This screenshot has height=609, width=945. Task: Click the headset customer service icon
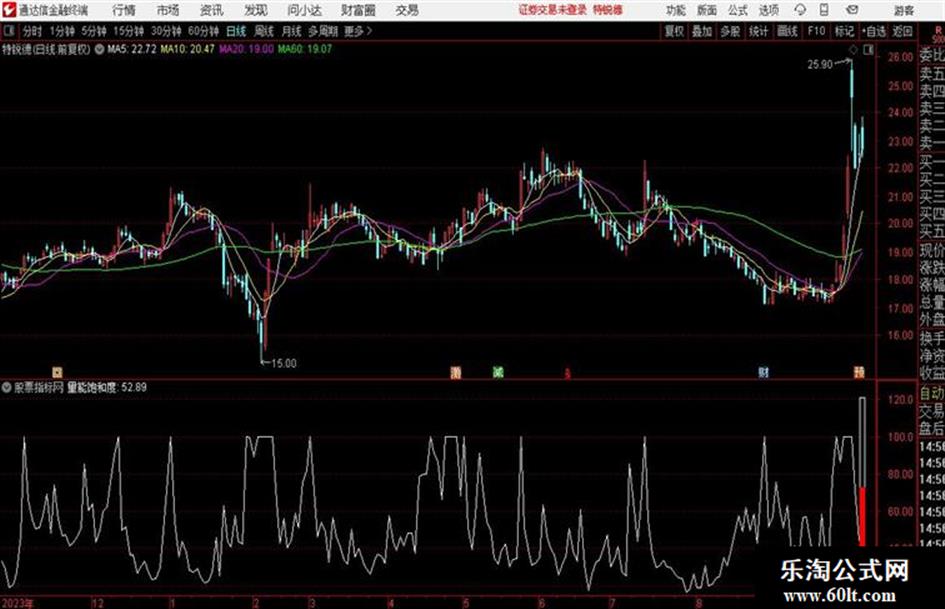click(x=800, y=10)
